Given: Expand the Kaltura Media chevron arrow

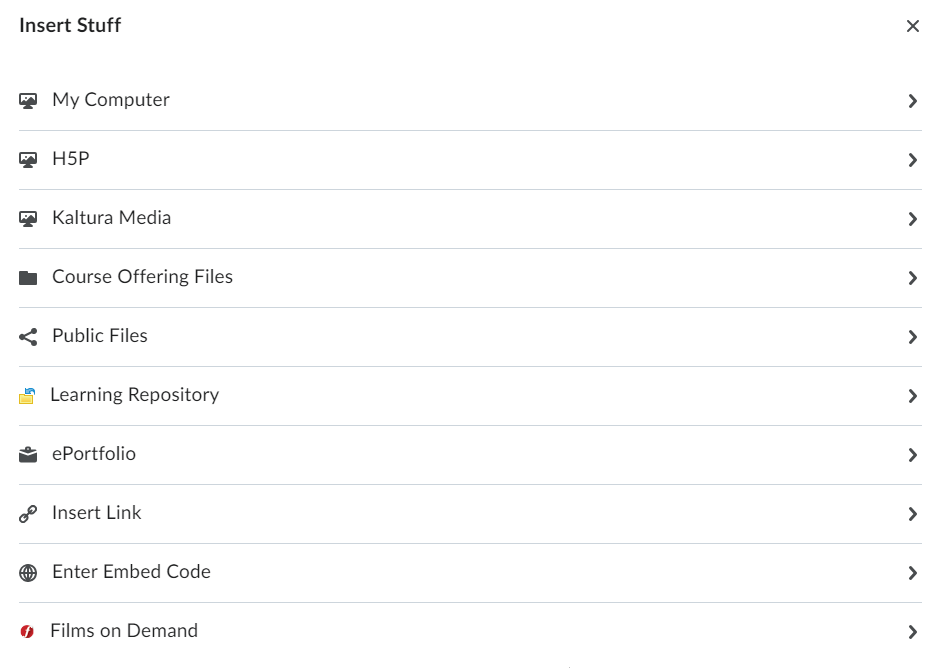Looking at the screenshot, I should click(912, 219).
